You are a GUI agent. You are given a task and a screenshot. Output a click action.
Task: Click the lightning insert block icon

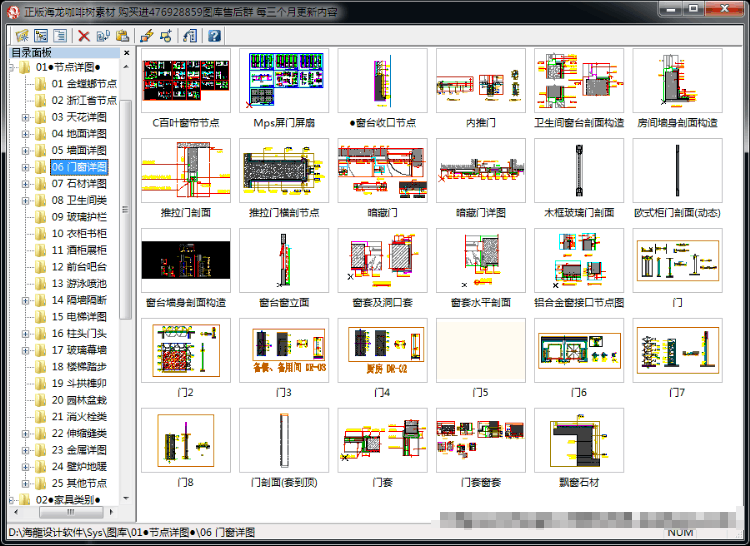pyautogui.click(x=147, y=36)
